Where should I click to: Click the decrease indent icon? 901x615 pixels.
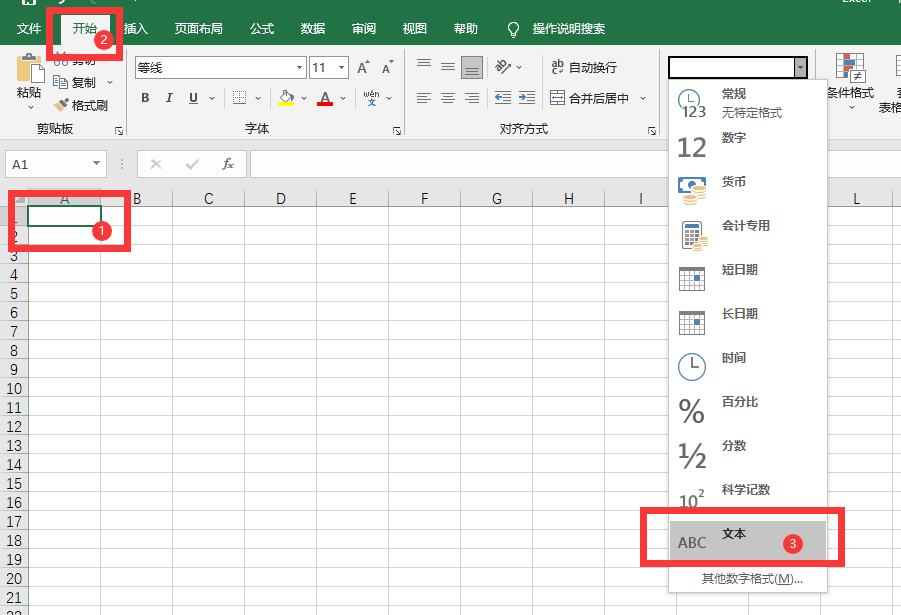(503, 98)
